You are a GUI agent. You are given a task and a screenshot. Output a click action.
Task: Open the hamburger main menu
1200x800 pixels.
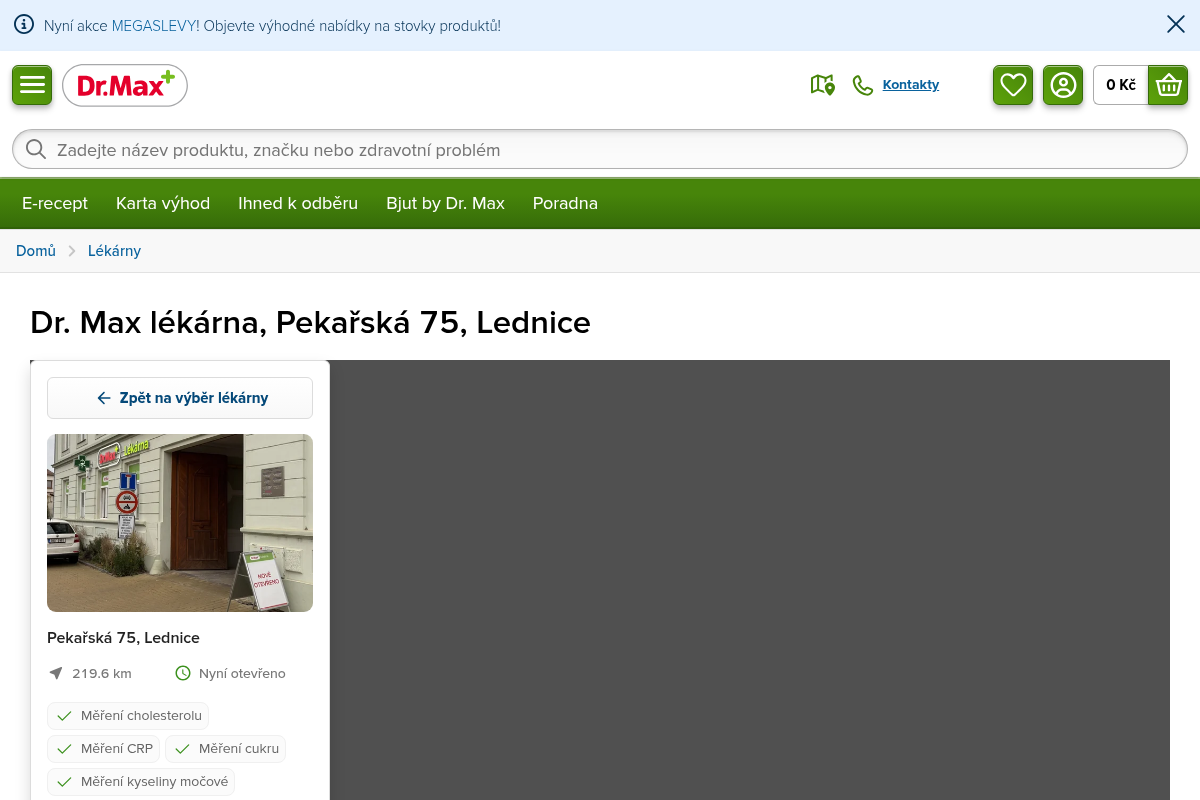click(x=32, y=85)
